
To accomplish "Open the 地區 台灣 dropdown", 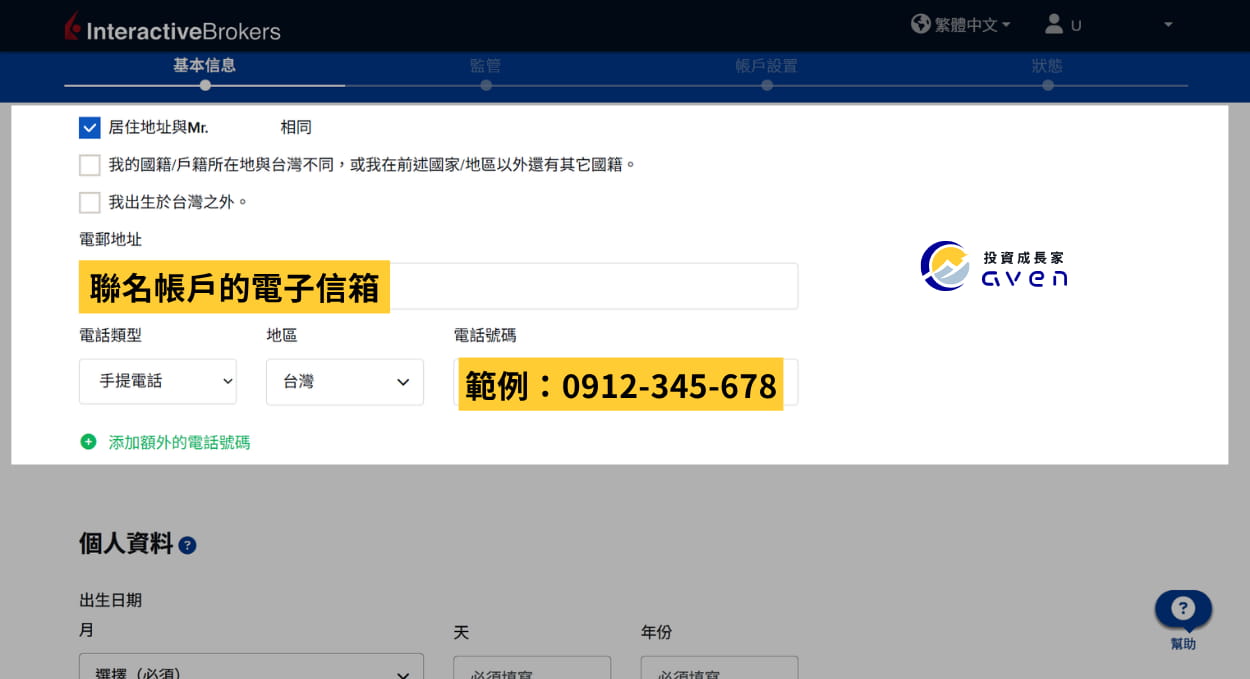I will pos(345,381).
